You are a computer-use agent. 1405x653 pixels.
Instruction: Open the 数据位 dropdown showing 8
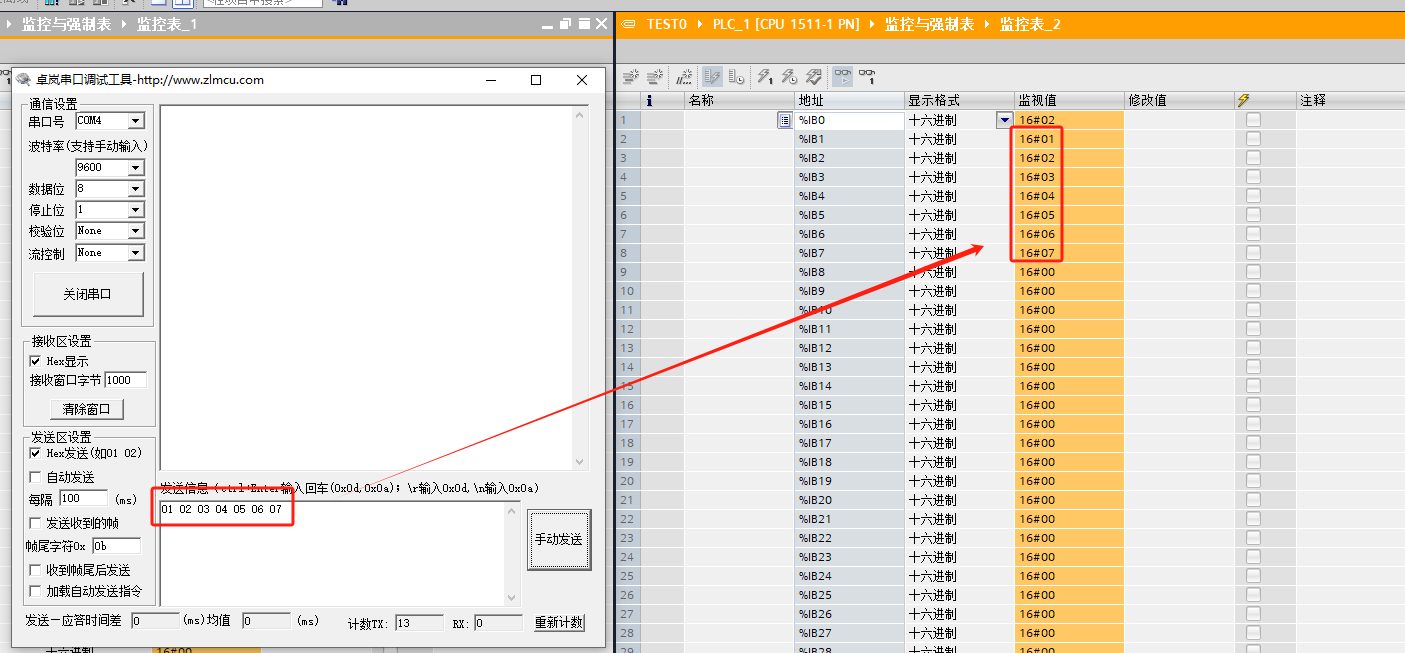(x=136, y=189)
